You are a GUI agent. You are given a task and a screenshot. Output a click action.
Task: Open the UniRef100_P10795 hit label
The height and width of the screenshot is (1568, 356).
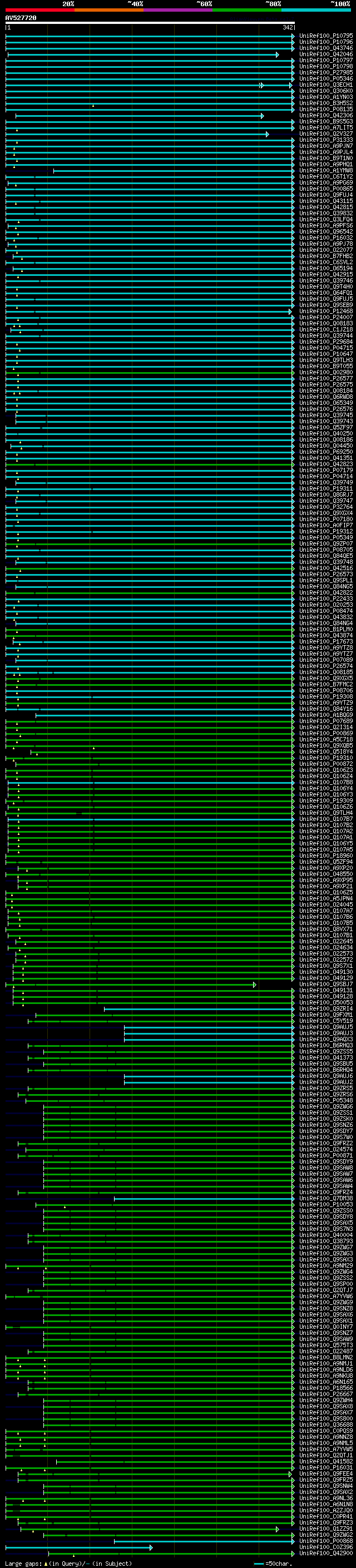coord(325,36)
